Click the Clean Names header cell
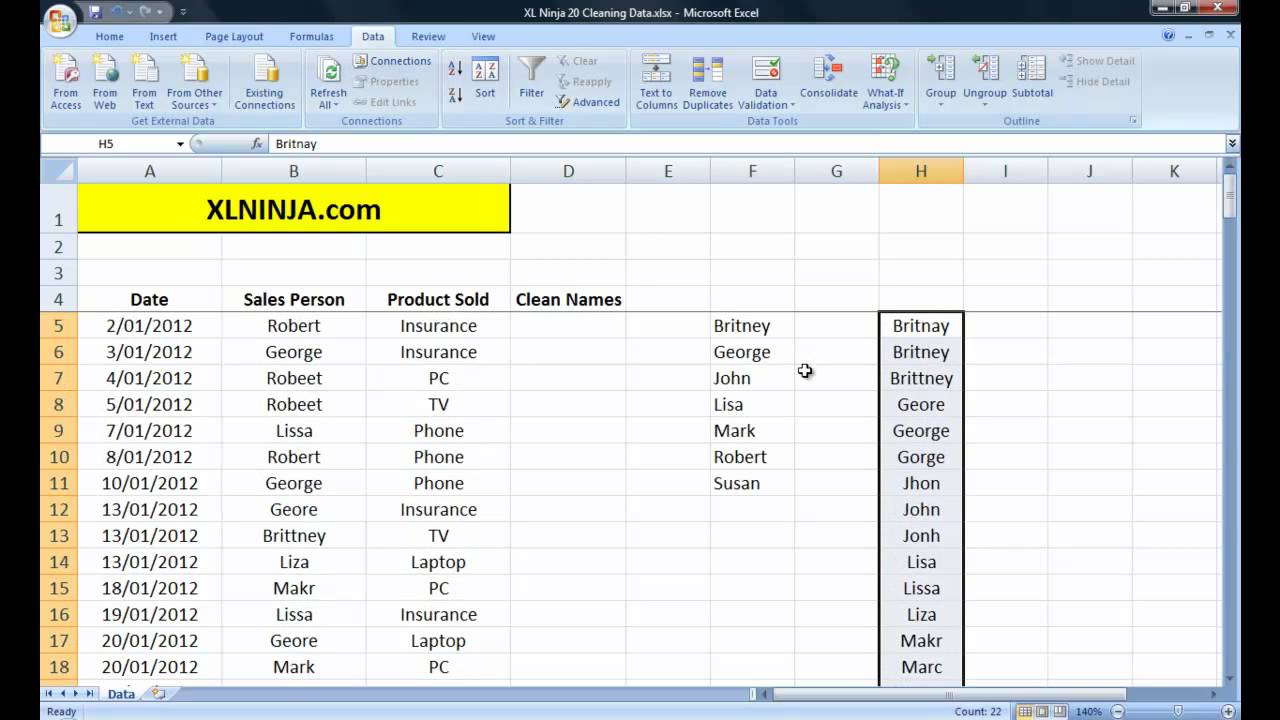 click(x=568, y=299)
